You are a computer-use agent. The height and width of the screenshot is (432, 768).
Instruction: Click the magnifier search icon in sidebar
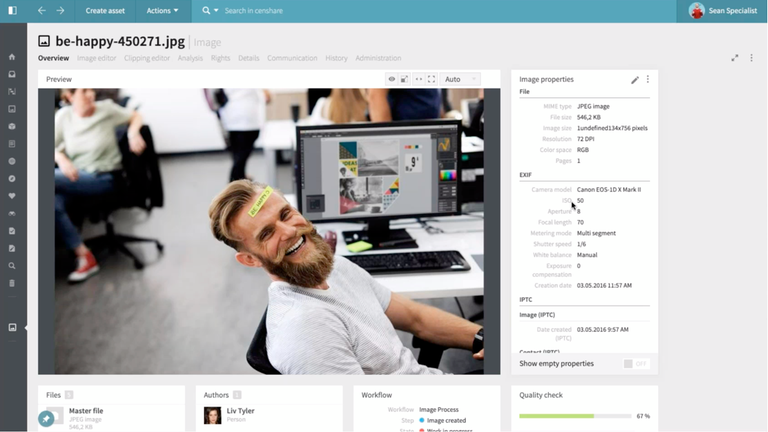(12, 266)
